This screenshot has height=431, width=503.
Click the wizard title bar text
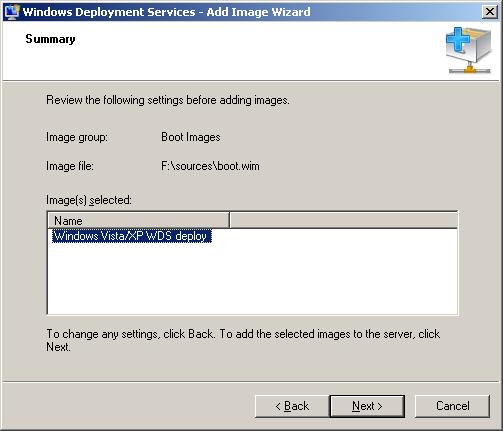166,12
